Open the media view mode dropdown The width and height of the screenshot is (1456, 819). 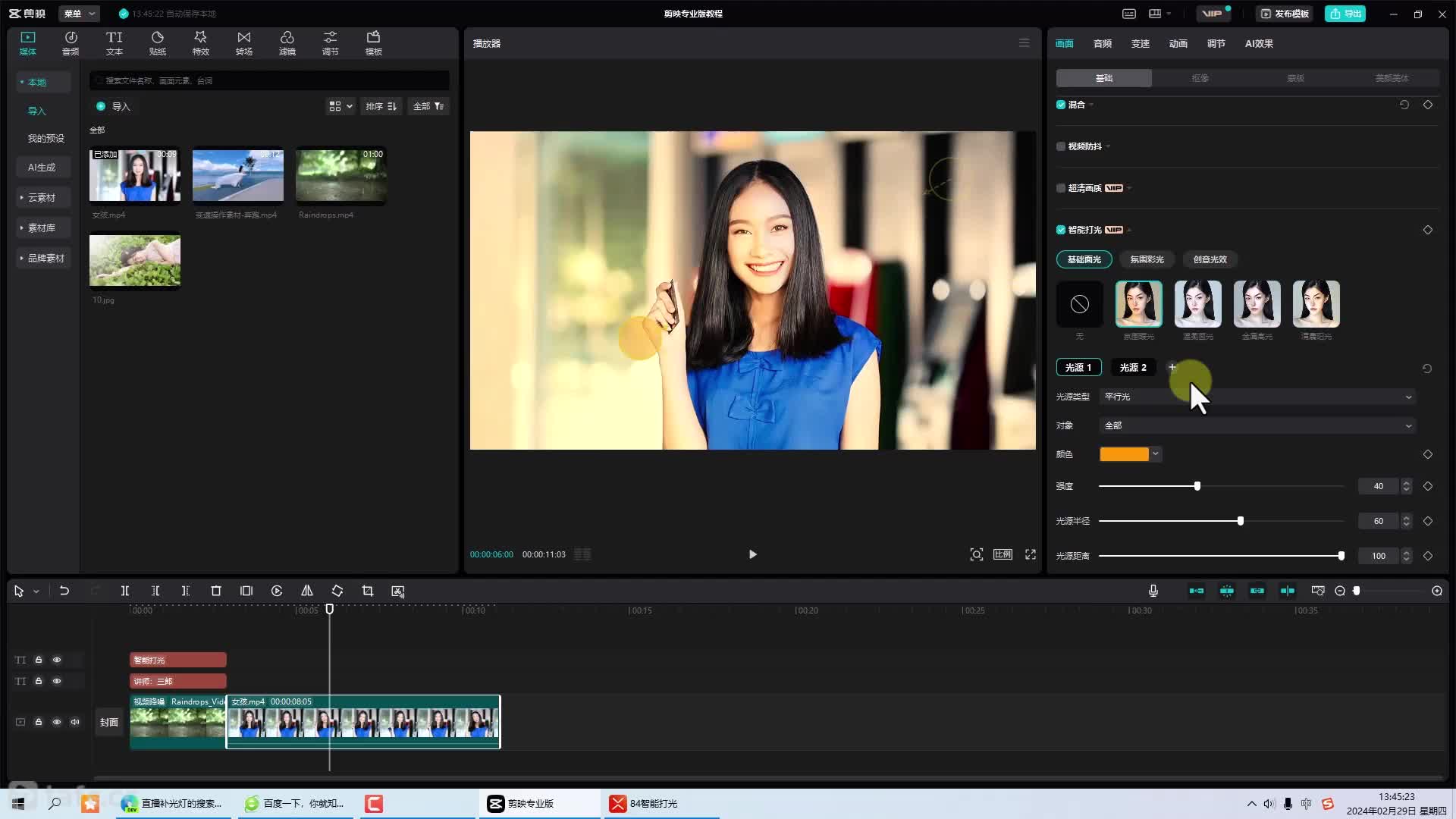[340, 106]
